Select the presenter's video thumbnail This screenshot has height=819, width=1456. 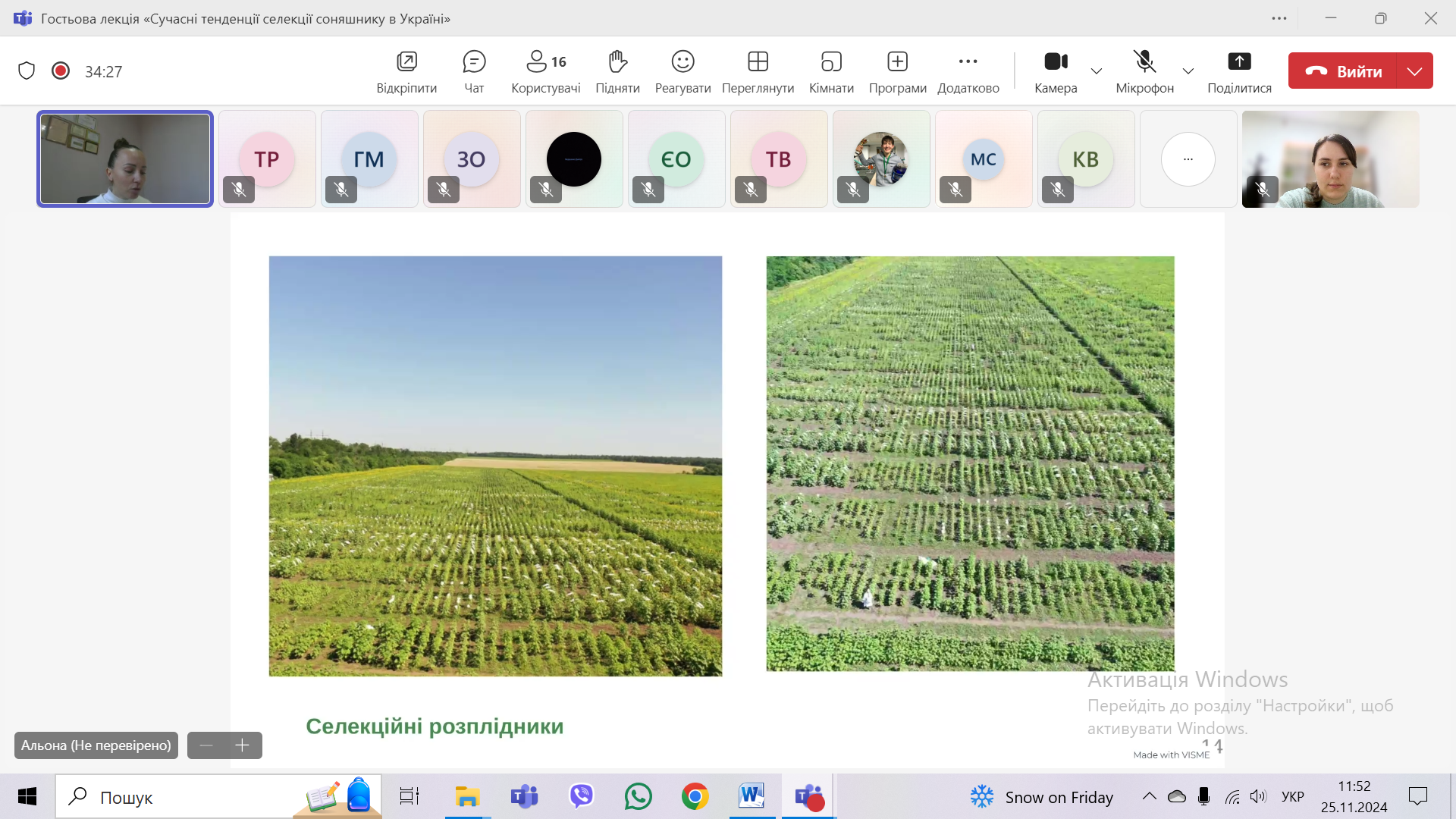pyautogui.click(x=125, y=159)
